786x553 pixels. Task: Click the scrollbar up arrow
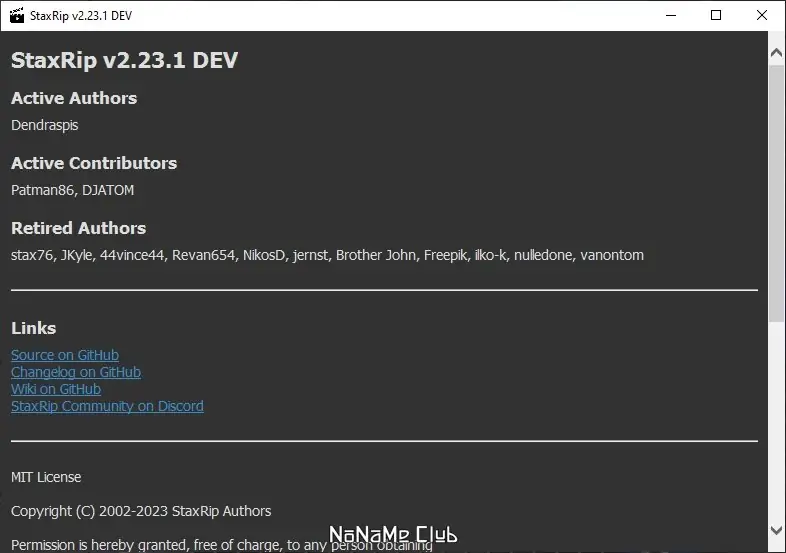coord(776,53)
